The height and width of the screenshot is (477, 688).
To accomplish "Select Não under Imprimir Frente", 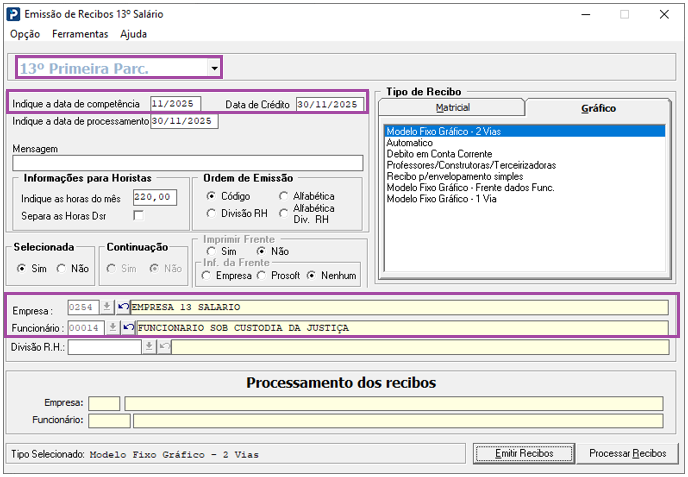I will click(x=262, y=251).
